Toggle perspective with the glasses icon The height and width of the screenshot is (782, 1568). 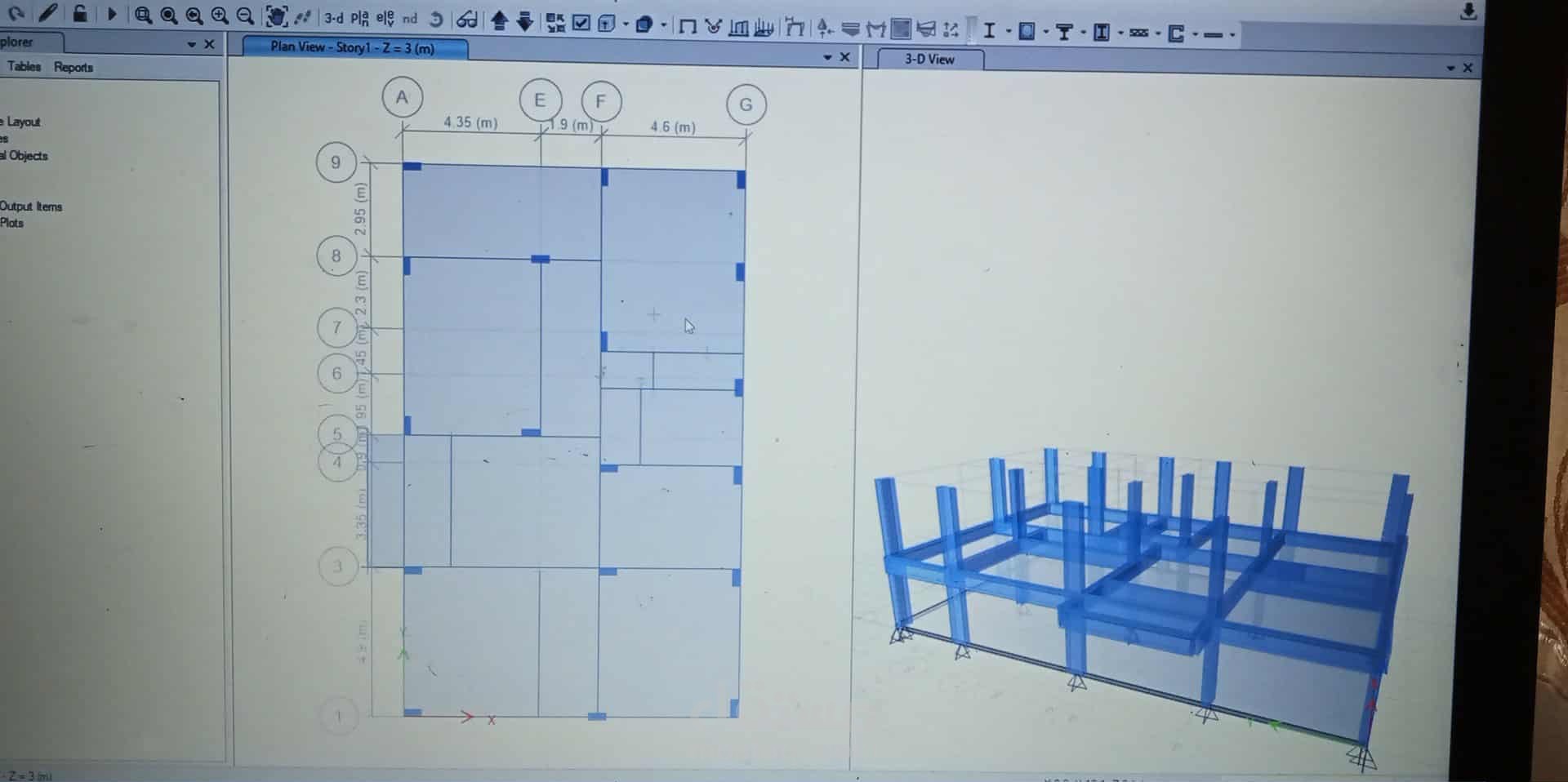tap(467, 19)
